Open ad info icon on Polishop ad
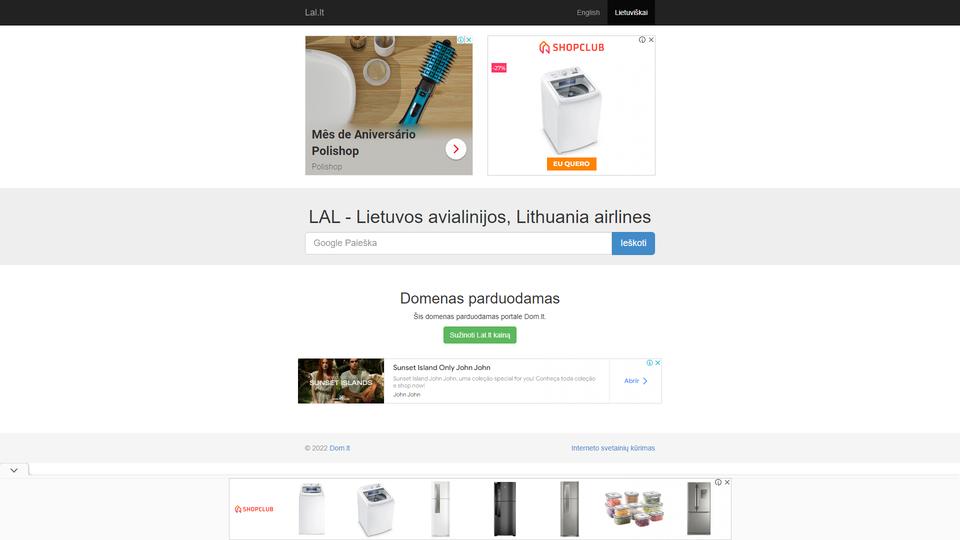Screen dimensions: 960x540 [x=461, y=40]
